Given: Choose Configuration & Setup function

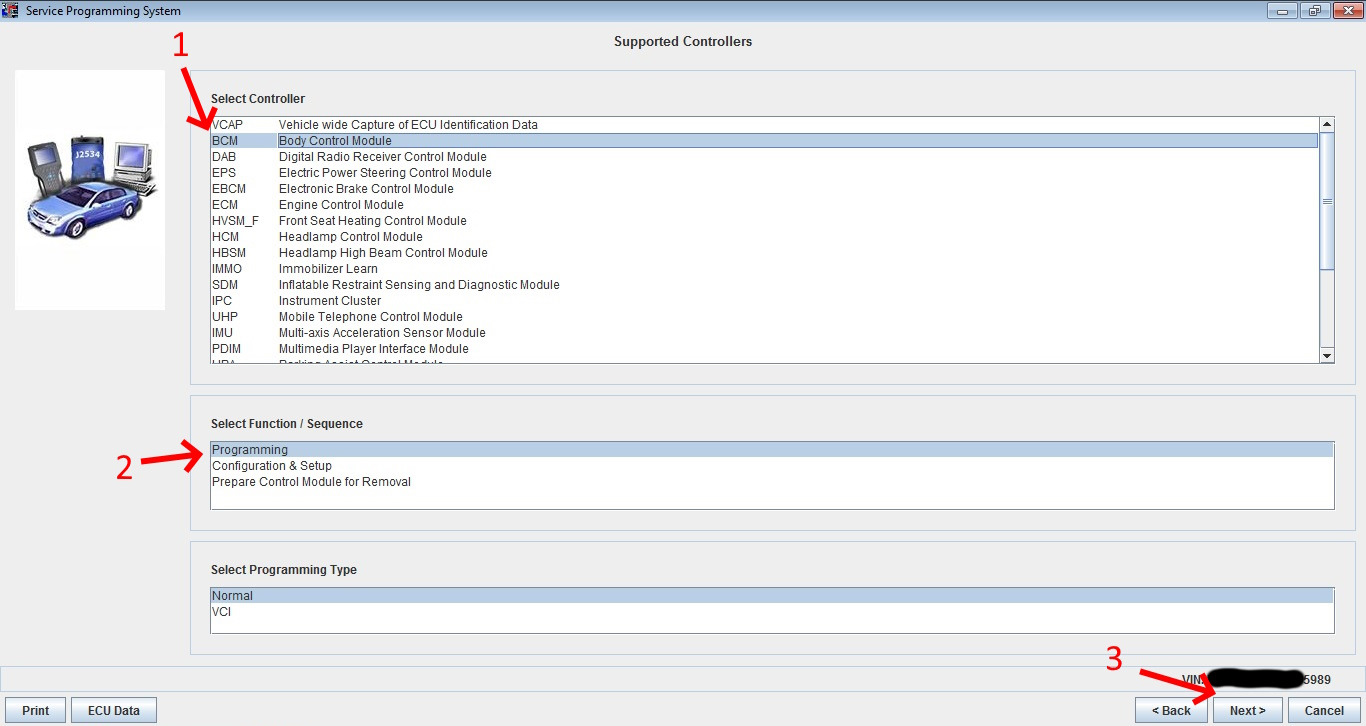Looking at the screenshot, I should (772, 466).
